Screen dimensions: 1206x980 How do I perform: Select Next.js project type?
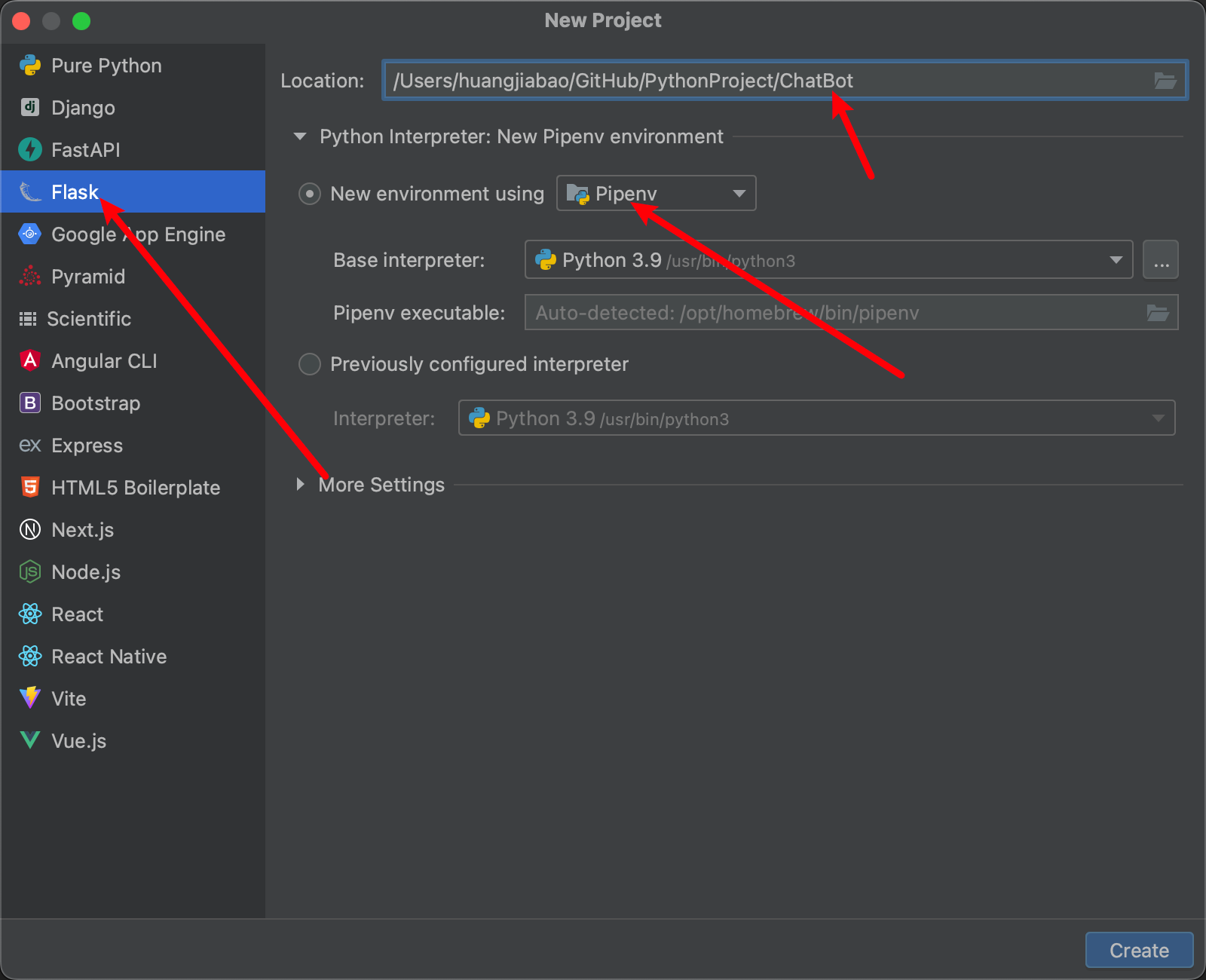(x=133, y=530)
